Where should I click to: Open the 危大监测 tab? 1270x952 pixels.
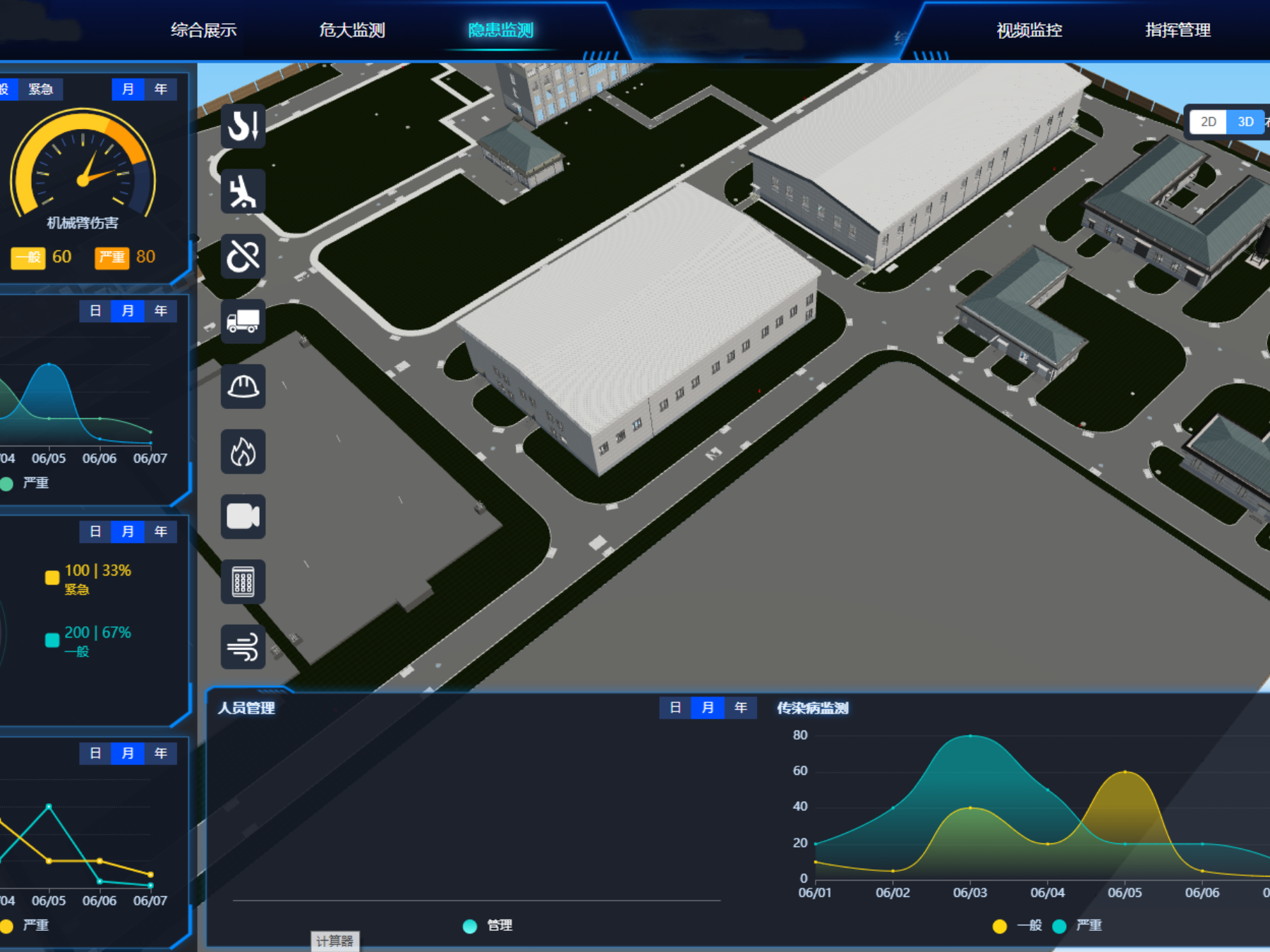[351, 30]
